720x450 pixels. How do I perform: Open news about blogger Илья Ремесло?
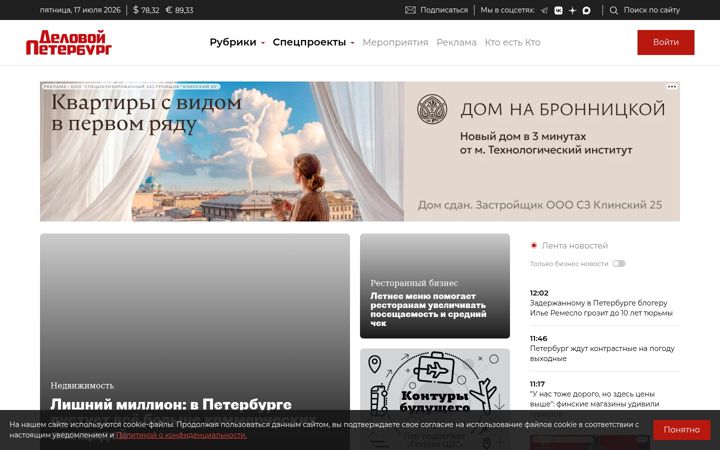(601, 308)
